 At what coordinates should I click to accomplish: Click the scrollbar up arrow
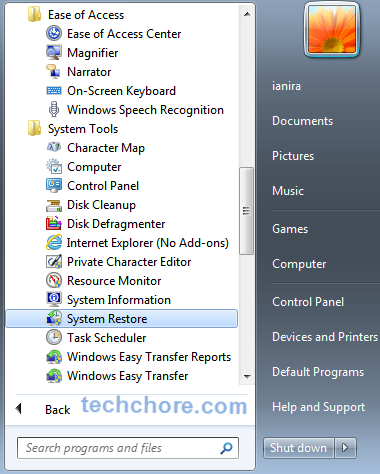247,14
